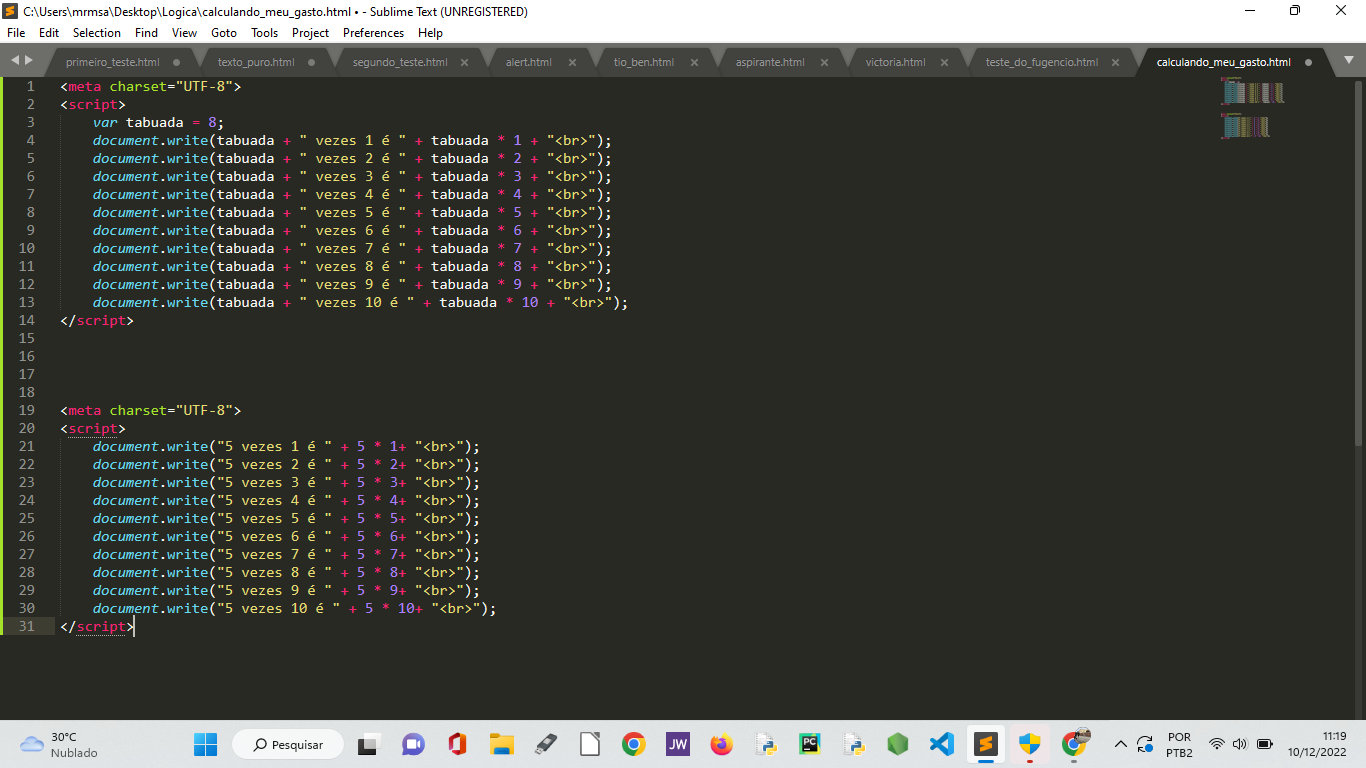Open the JW app from the taskbar
Screen dimensions: 1366x768
[677, 744]
